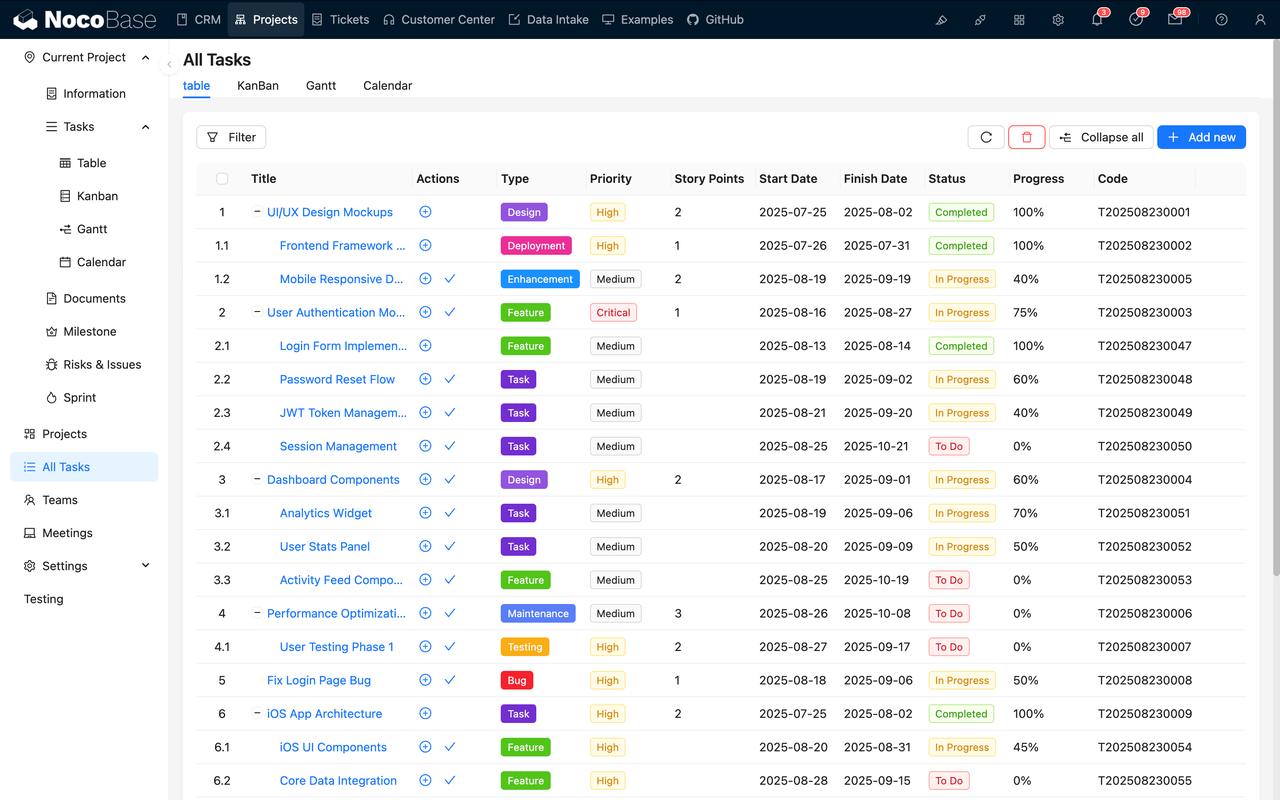Collapse the Tasks section in the sidebar

[145, 127]
